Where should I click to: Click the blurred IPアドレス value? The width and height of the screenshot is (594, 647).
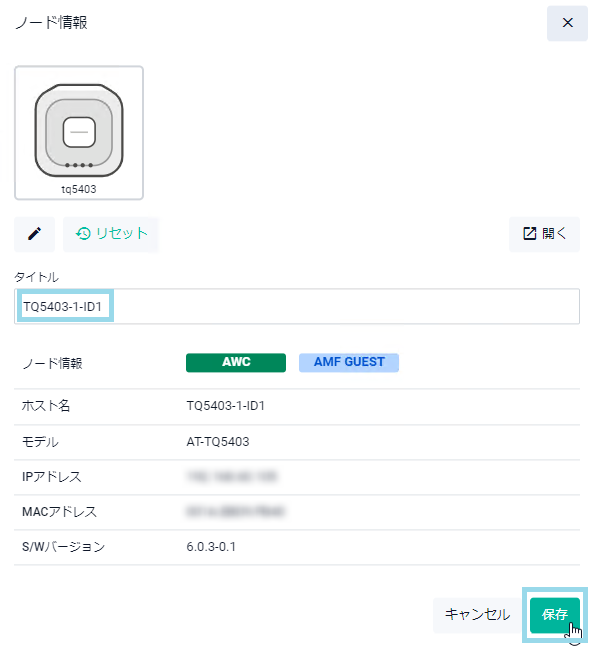coord(231,477)
